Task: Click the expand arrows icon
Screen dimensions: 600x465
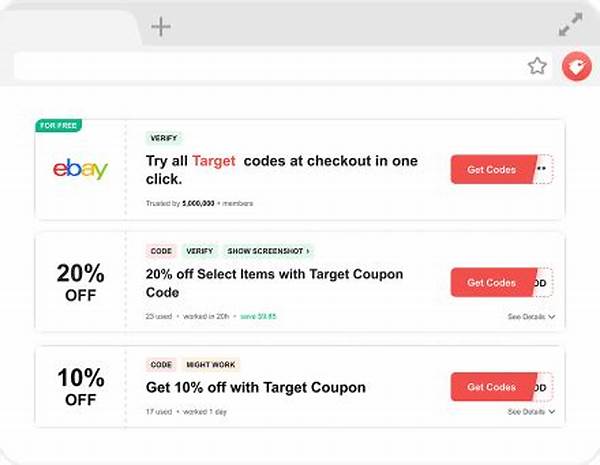Action: pos(570,25)
